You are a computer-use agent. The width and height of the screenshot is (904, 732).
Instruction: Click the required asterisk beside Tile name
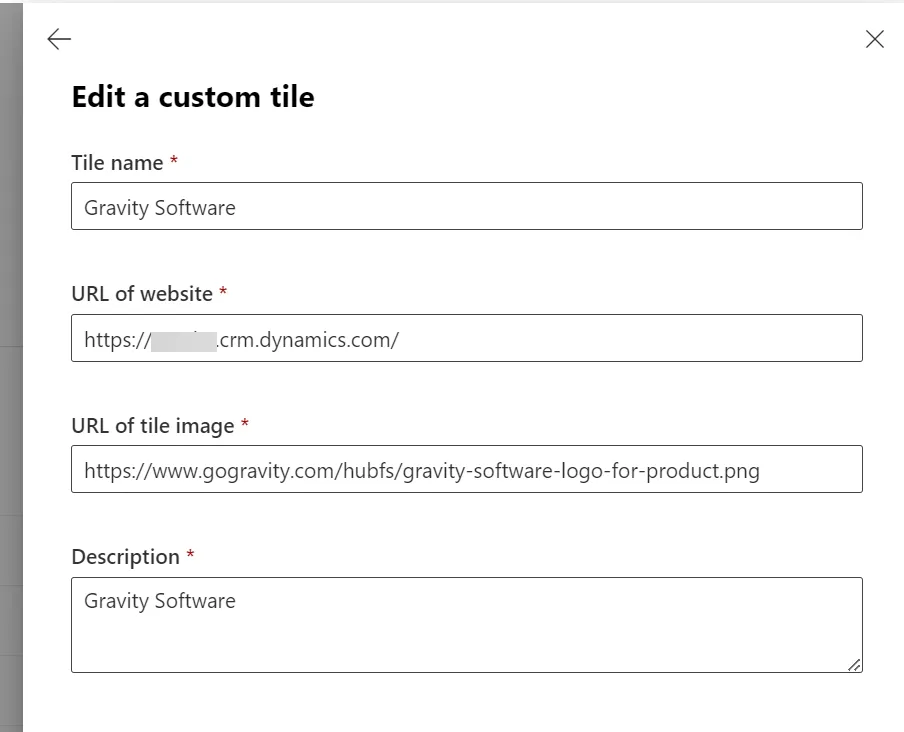pyautogui.click(x=174, y=160)
